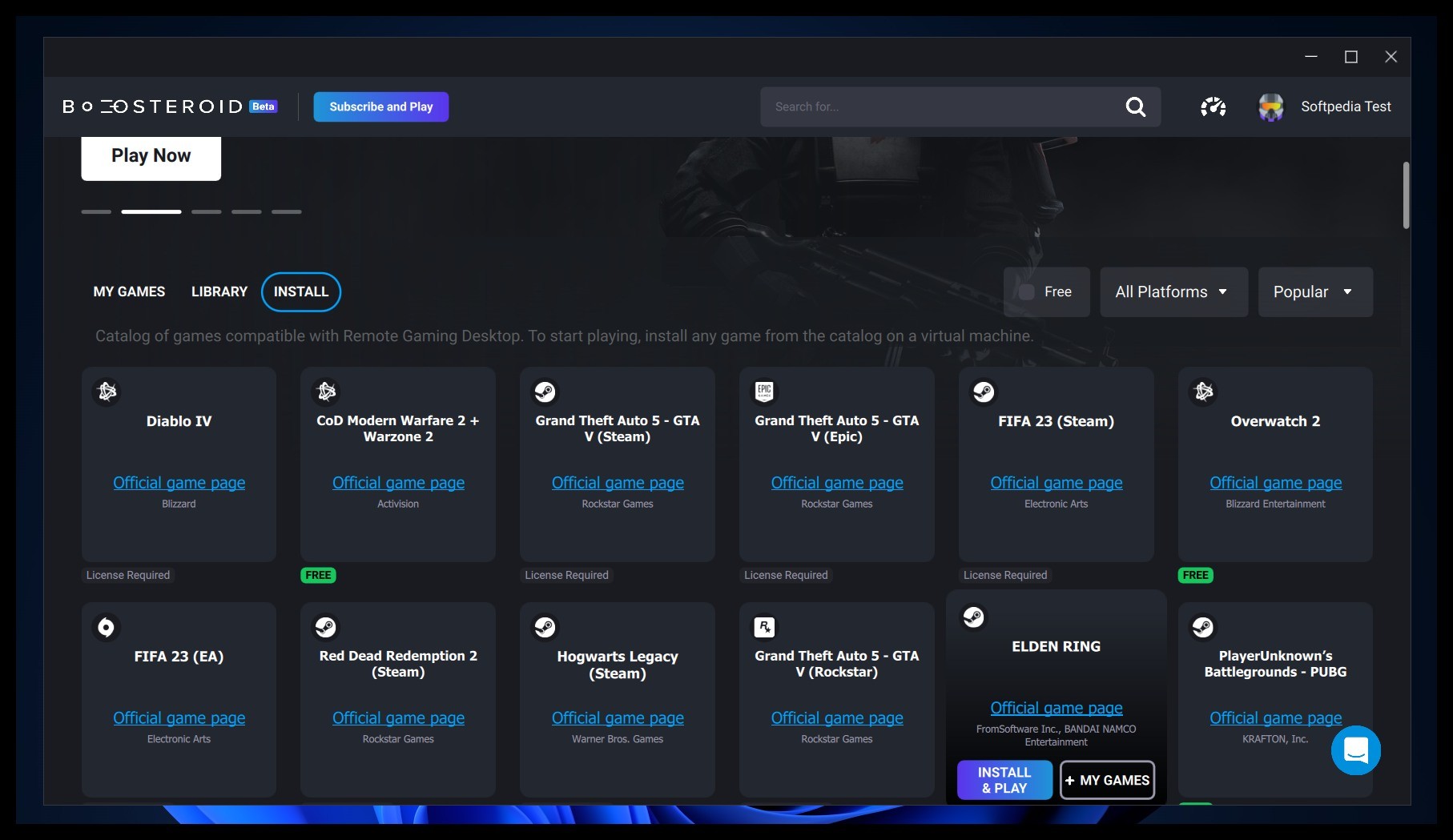Click the Softpedia Test username
This screenshot has height=840, width=1453.
point(1346,107)
